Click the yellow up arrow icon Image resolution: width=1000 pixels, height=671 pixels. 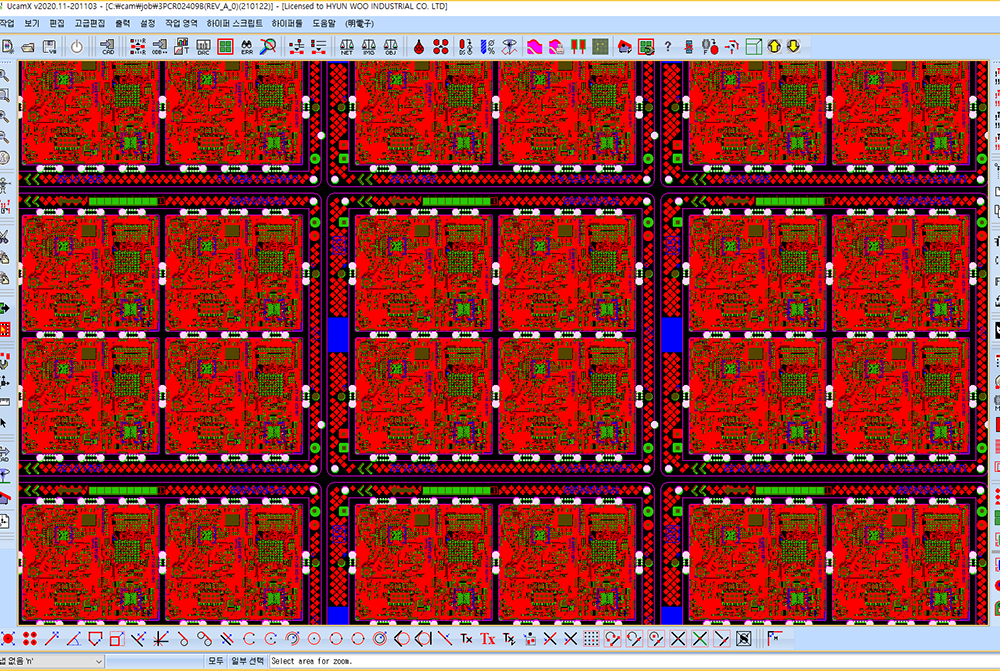[x=774, y=47]
